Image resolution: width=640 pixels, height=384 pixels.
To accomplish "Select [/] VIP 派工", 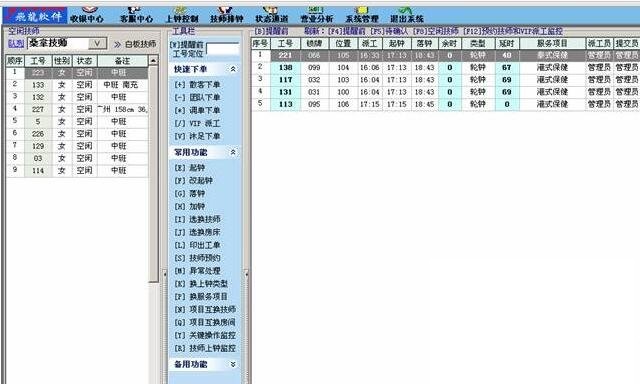I will coord(197,123).
